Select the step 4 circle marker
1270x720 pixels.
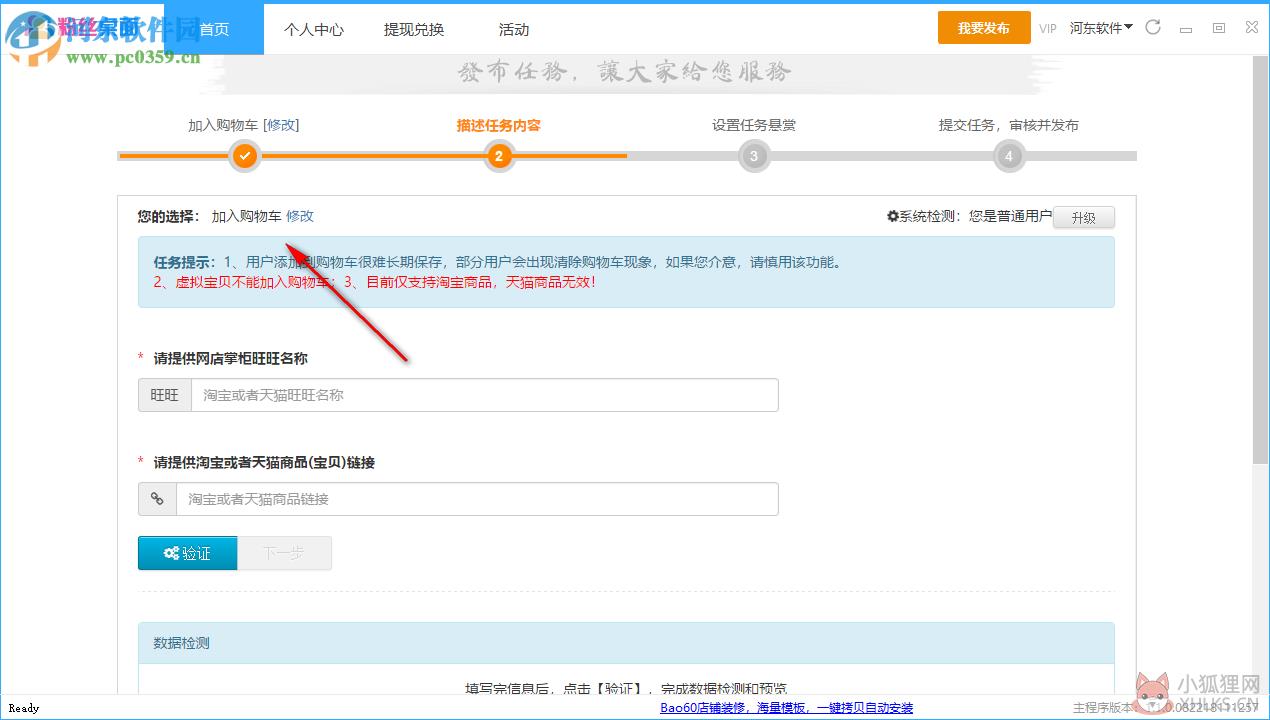pos(1009,156)
